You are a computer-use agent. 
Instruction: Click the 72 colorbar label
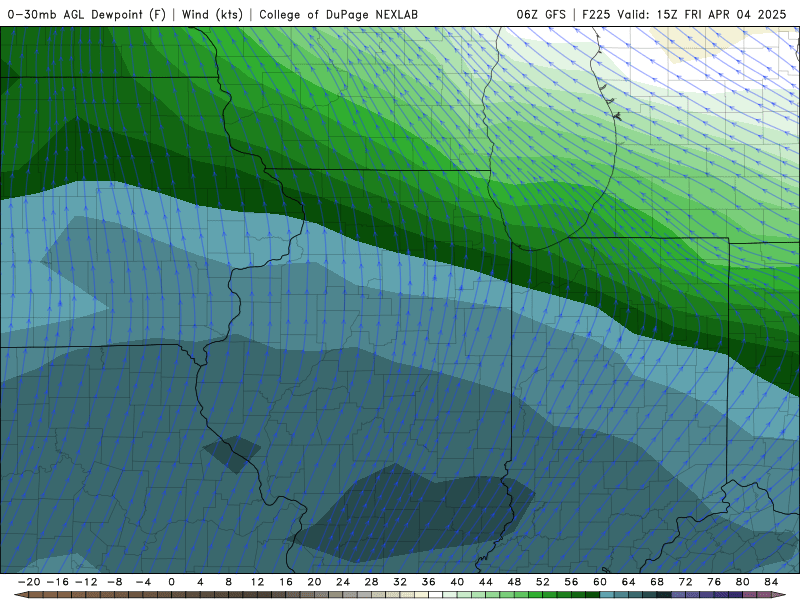click(x=686, y=582)
